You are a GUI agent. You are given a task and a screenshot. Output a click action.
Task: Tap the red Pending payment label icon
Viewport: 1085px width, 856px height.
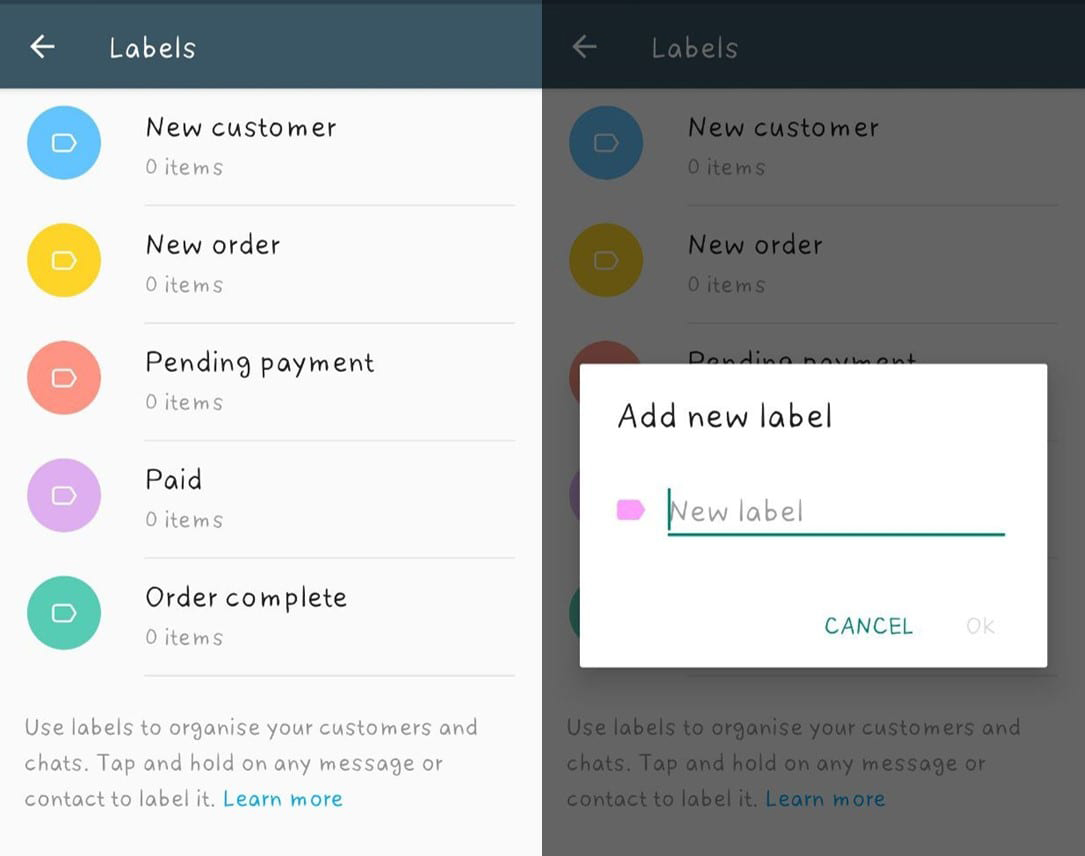click(x=64, y=378)
